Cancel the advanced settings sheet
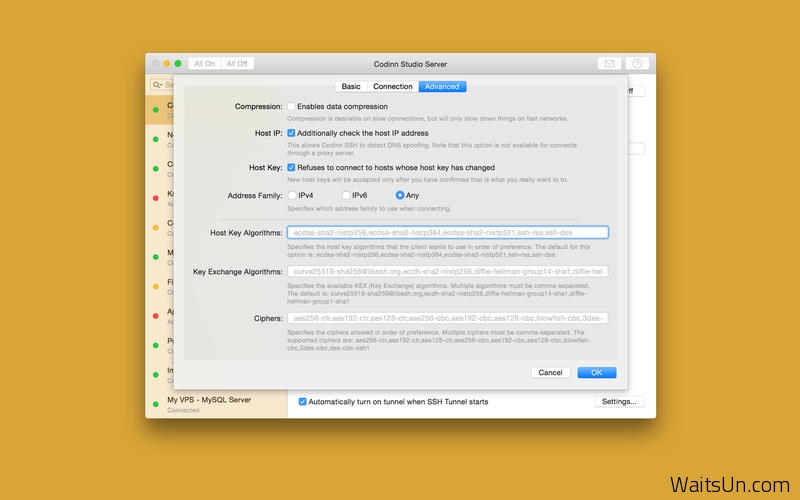 pos(550,372)
